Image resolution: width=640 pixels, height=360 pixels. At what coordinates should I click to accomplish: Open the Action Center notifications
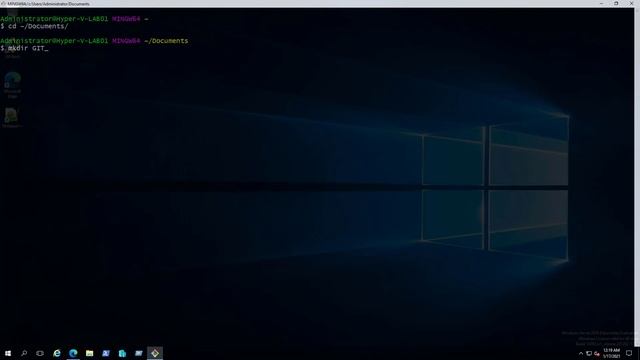click(629, 353)
